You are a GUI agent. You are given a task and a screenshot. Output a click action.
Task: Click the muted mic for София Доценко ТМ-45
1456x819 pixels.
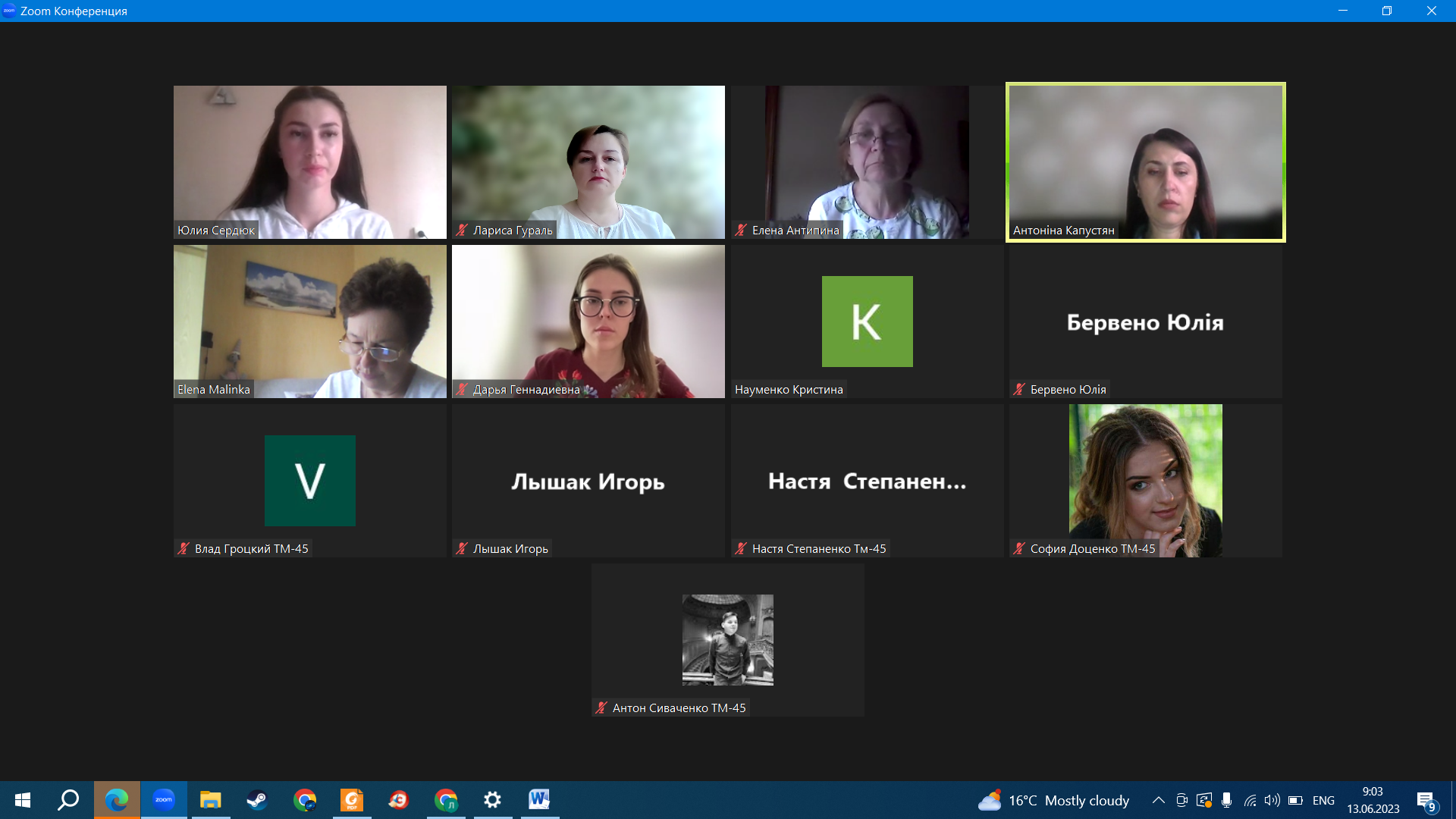pyautogui.click(x=1019, y=548)
